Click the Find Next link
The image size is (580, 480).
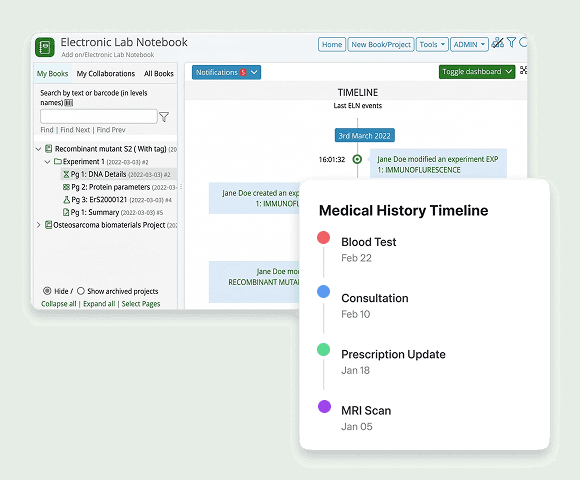point(75,130)
